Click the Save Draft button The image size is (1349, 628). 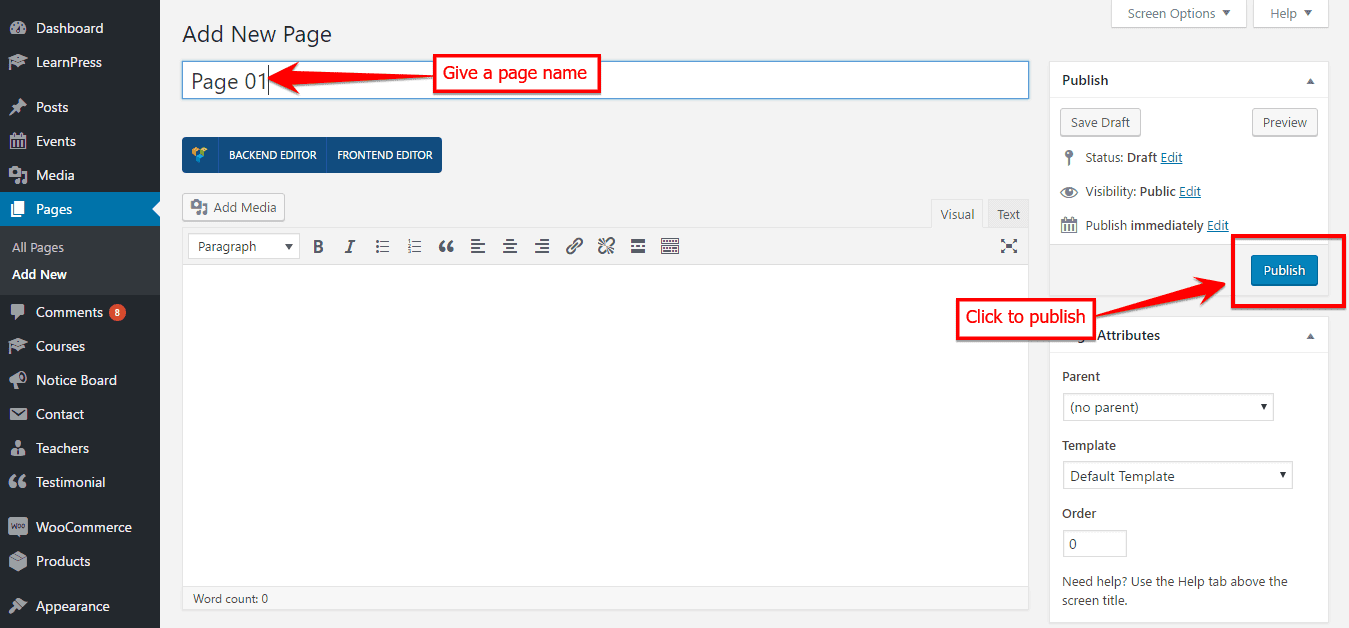[1100, 122]
